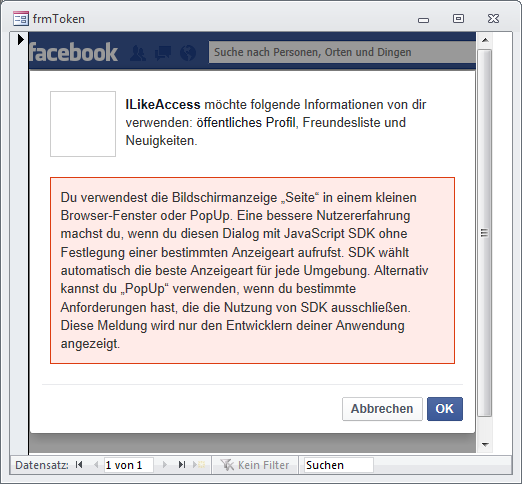
Task: Click the scroll up arrow of the vertical scrollbar
Action: (x=485, y=40)
